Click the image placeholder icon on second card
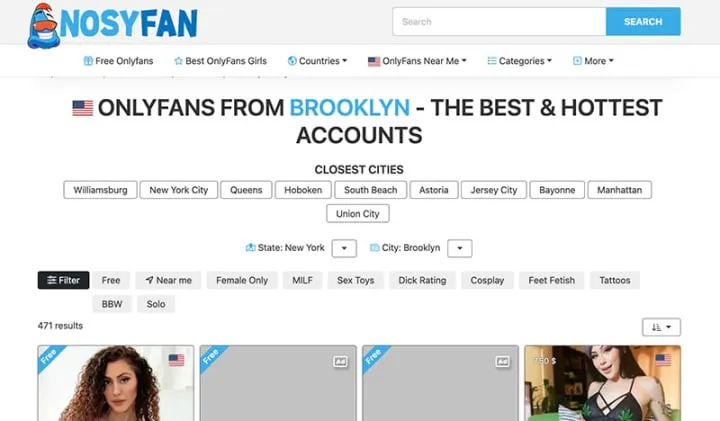Screen dimensions: 720x421 [340, 361]
